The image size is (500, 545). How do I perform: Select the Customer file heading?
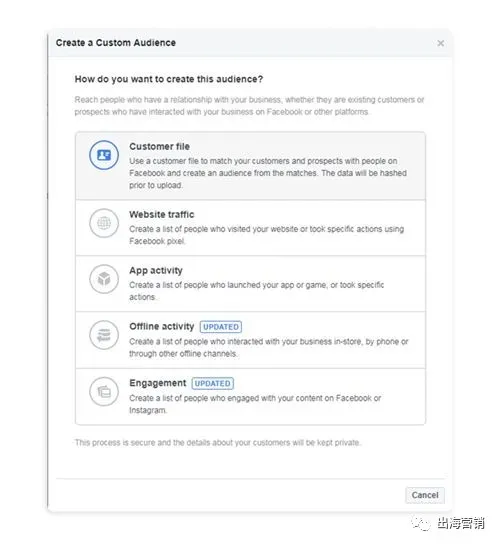[x=159, y=146]
